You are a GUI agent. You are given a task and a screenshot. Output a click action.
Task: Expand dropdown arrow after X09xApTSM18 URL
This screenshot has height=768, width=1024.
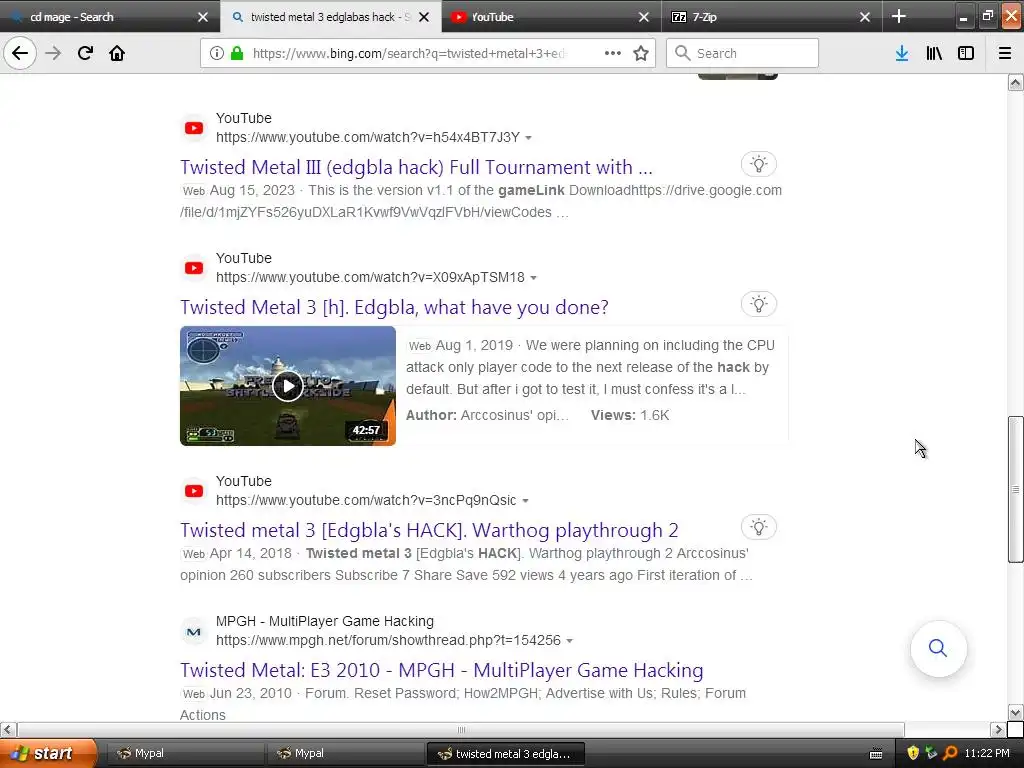(x=534, y=278)
